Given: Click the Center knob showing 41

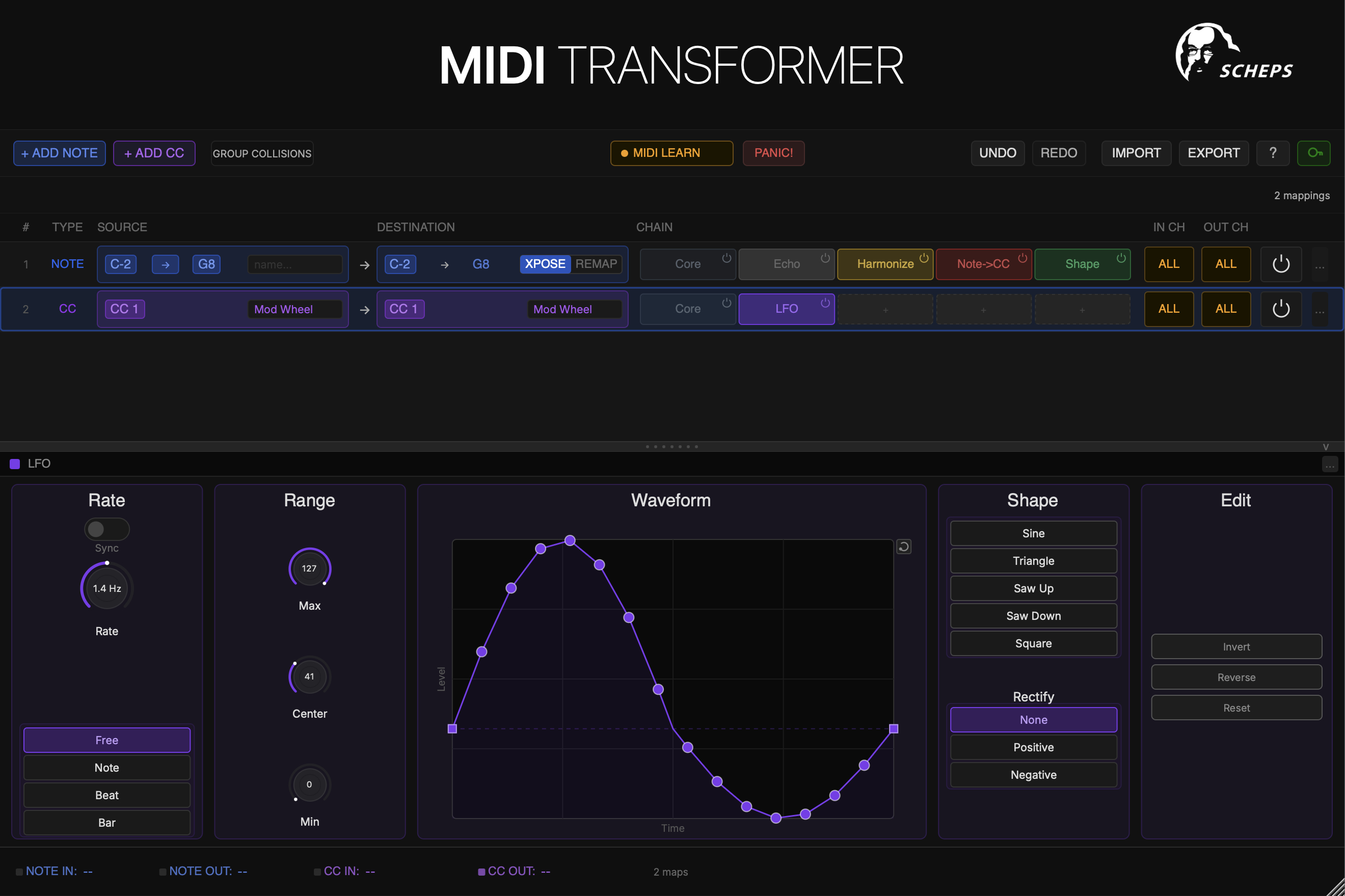Looking at the screenshot, I should [309, 676].
